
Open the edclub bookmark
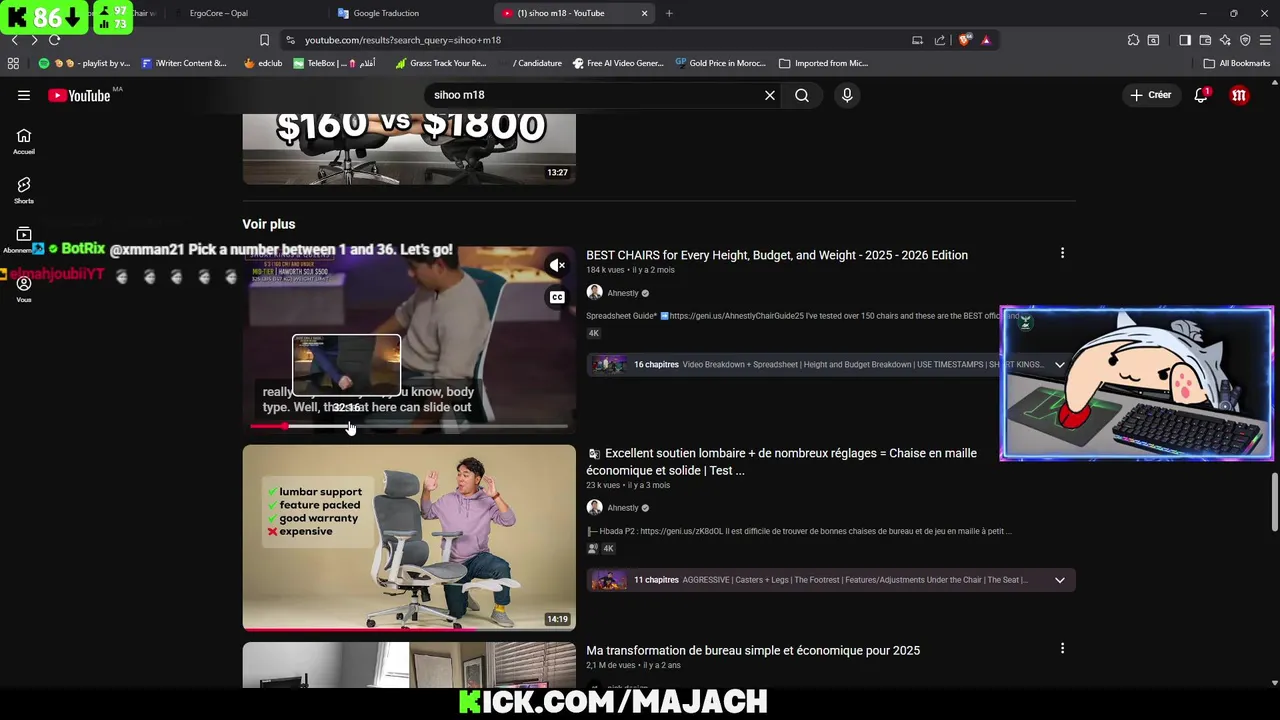click(x=263, y=63)
